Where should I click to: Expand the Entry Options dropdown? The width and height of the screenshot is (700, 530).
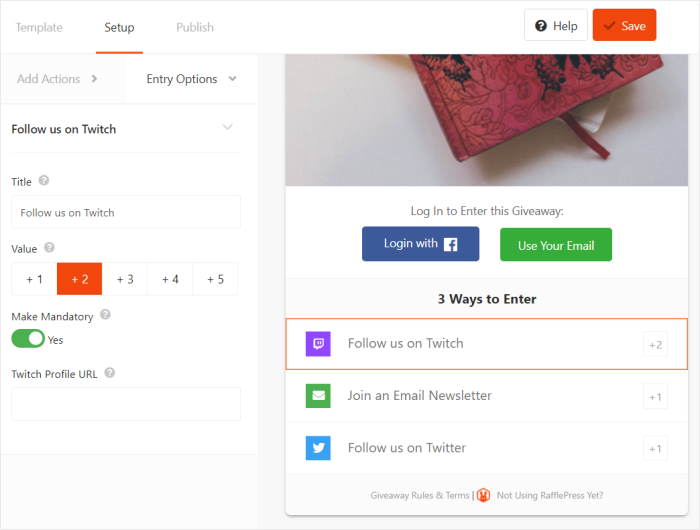click(x=191, y=79)
